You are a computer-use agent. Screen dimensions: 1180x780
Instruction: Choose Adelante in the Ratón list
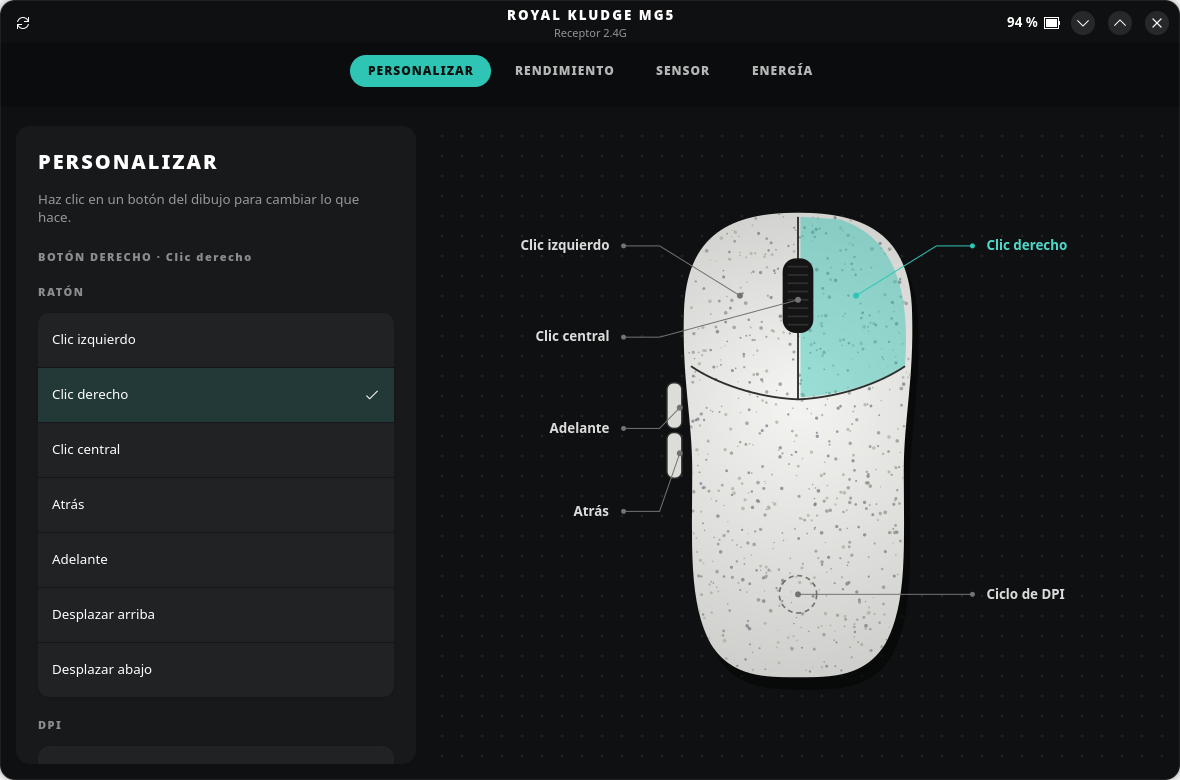[216, 559]
